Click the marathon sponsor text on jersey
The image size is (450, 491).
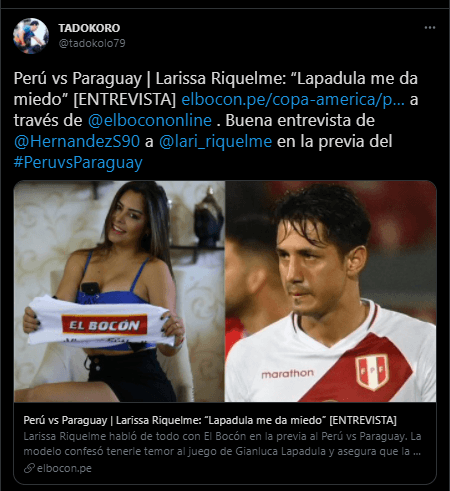287,374
